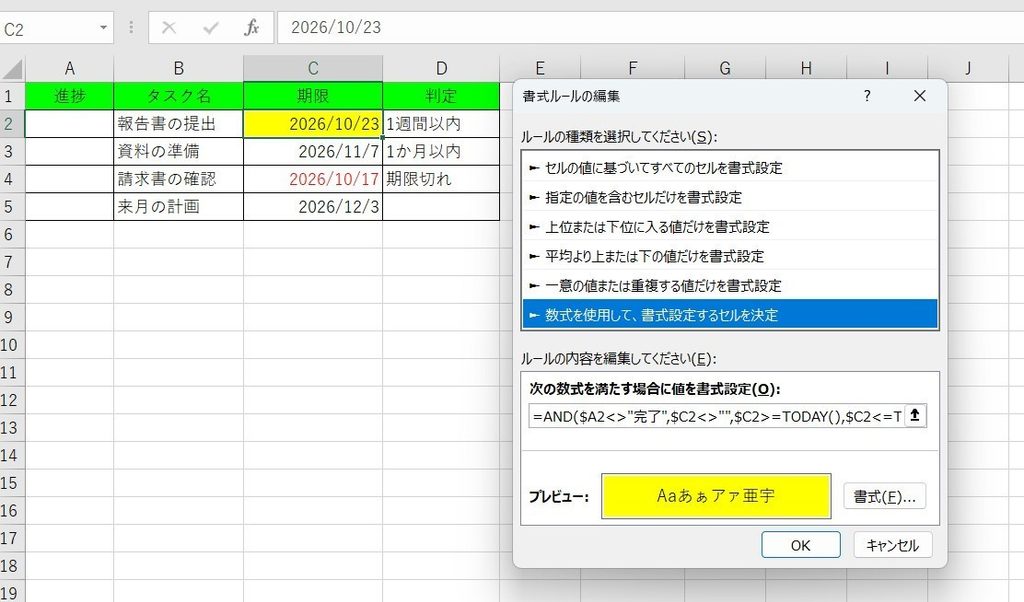This screenshot has width=1024, height=602.
Task: Select column C header
Action: pos(313,69)
